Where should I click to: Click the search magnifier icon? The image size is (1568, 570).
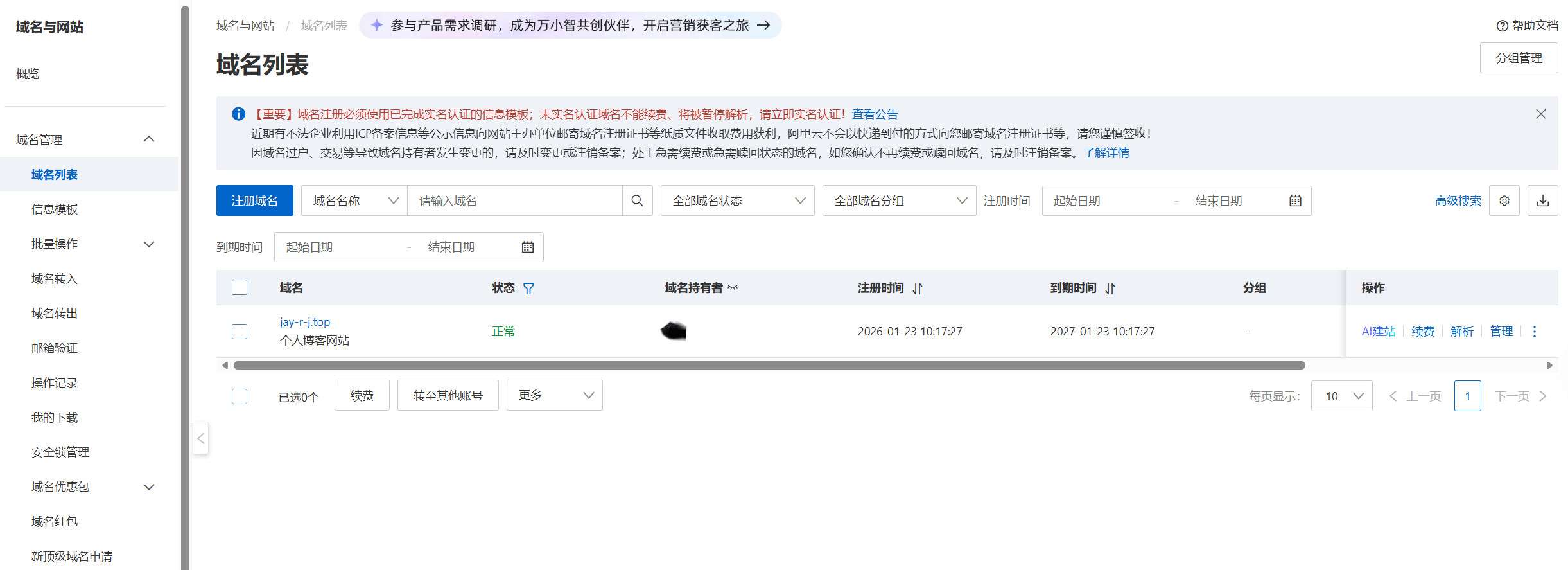click(x=637, y=200)
